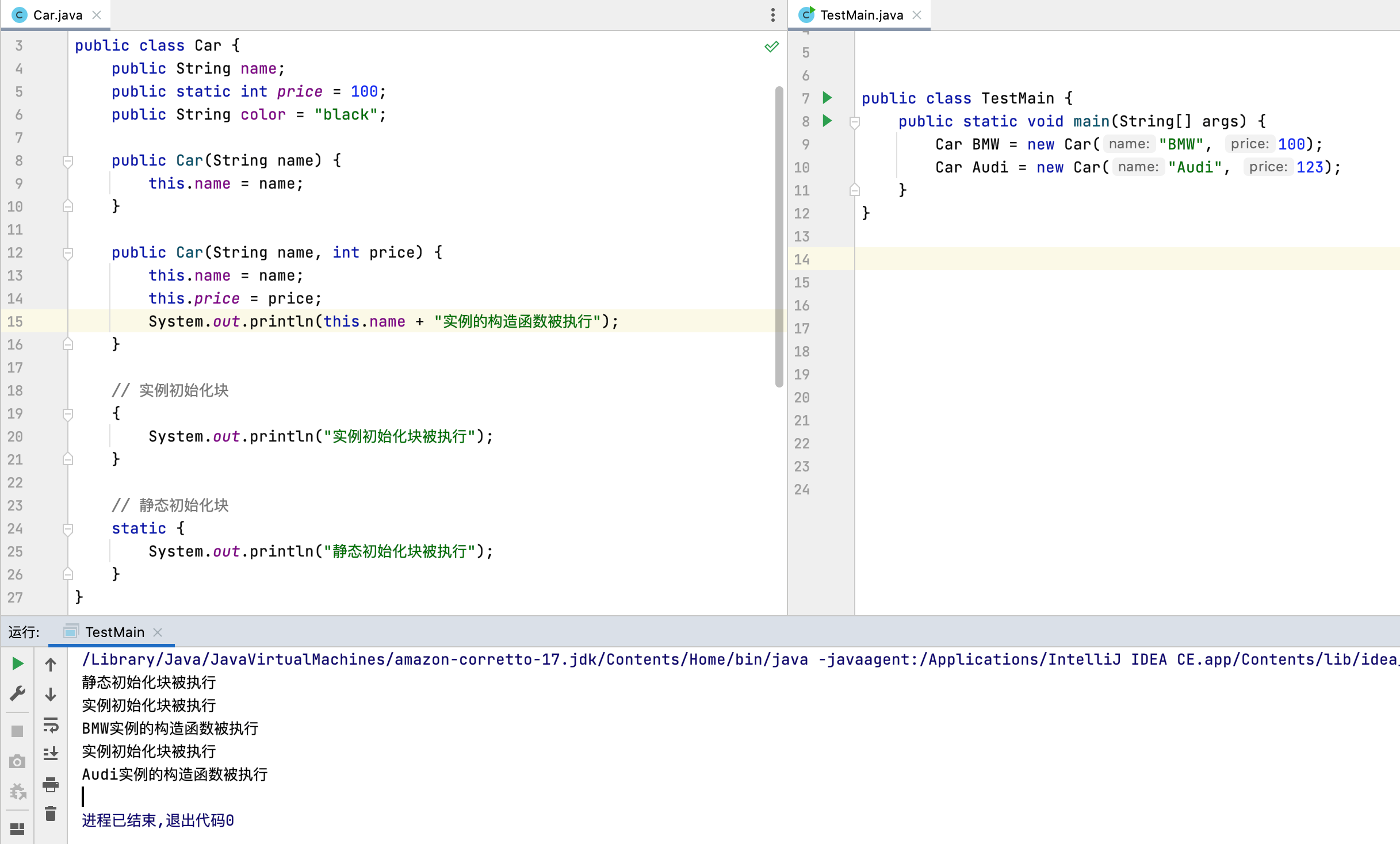Click the rerun TestMain green play icon
Screen dimensions: 1400x844
coord(17,664)
